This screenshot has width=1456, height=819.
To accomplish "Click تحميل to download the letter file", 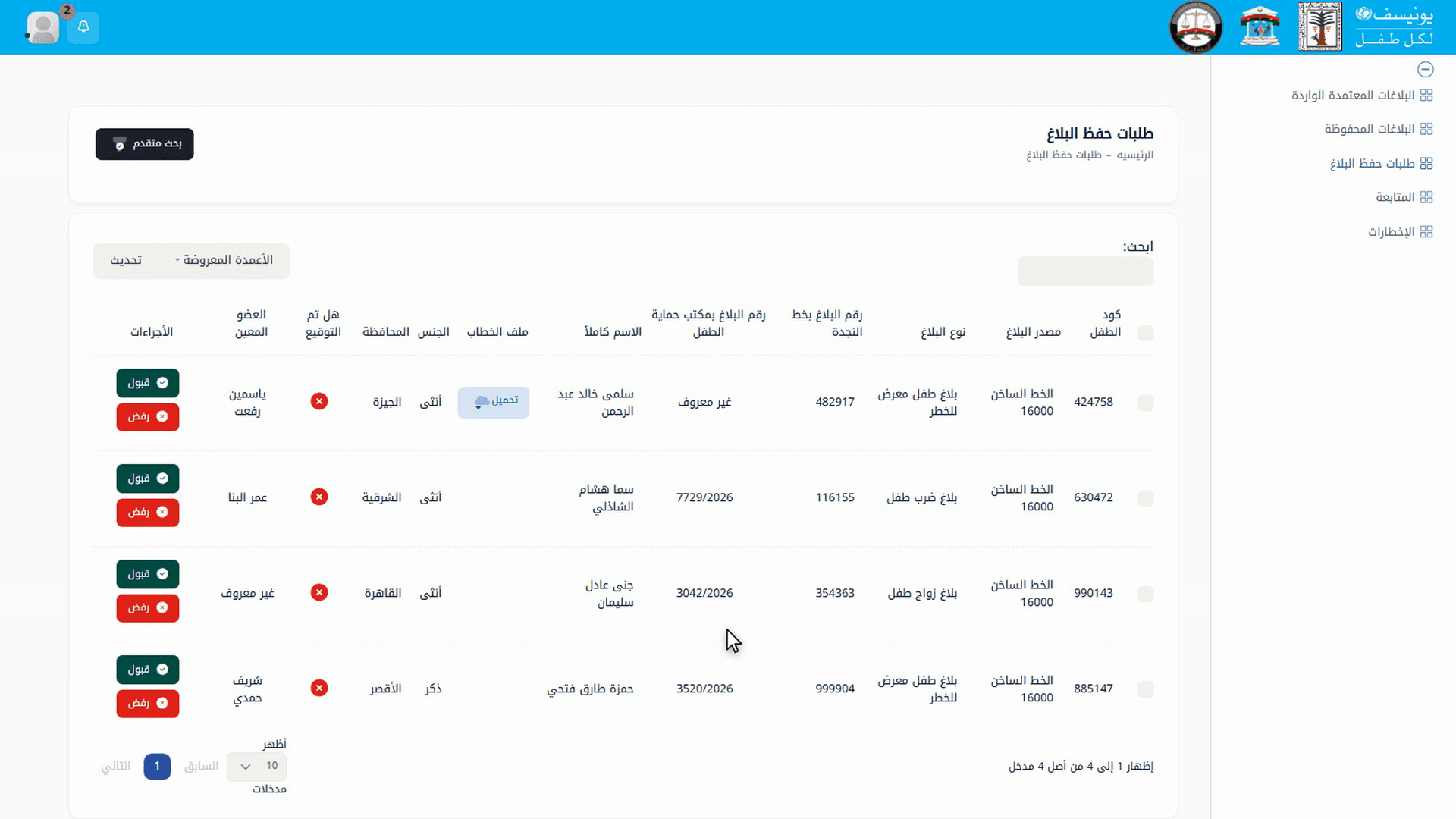I will point(494,402).
